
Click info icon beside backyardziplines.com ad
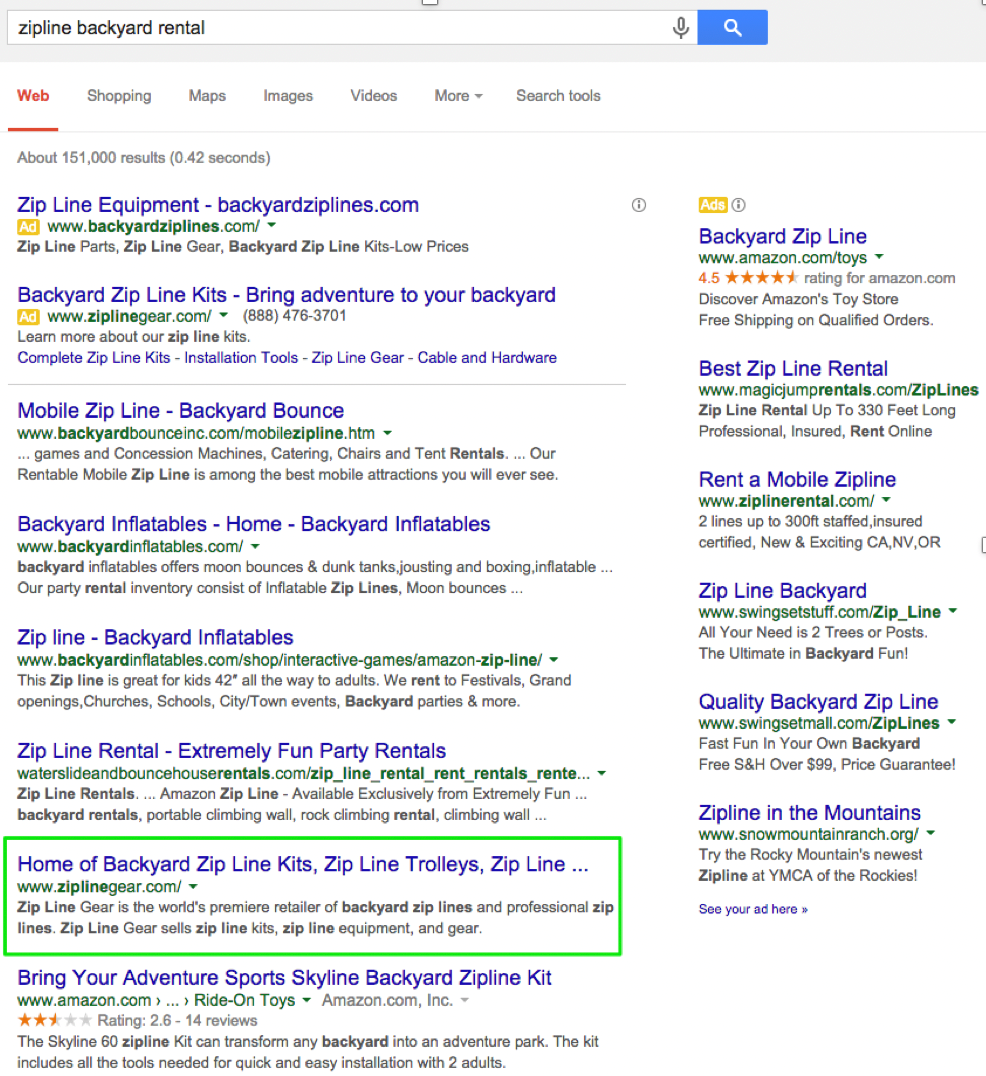click(639, 204)
